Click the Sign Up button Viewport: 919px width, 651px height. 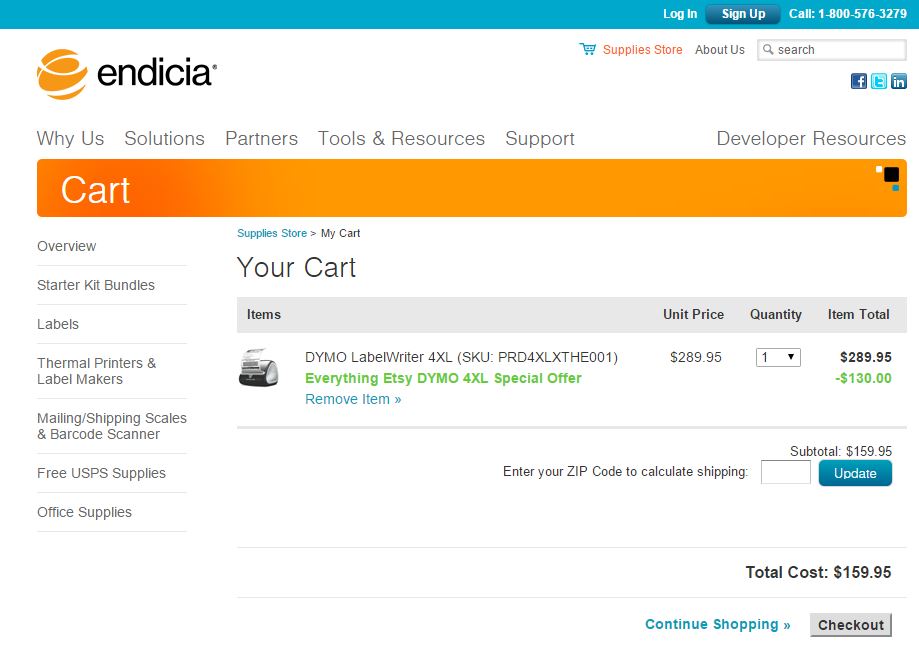(x=743, y=13)
